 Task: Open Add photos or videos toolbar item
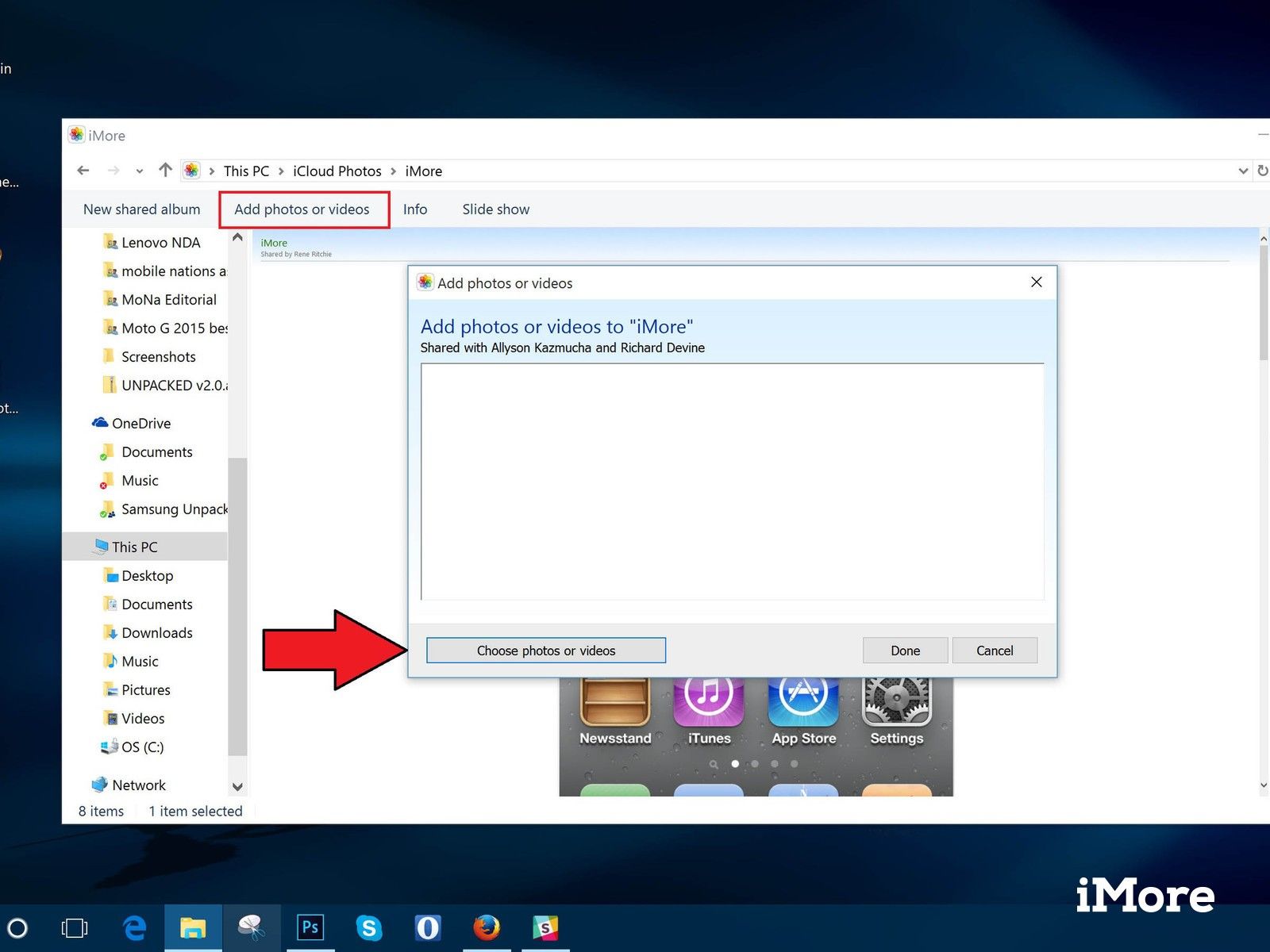point(302,209)
